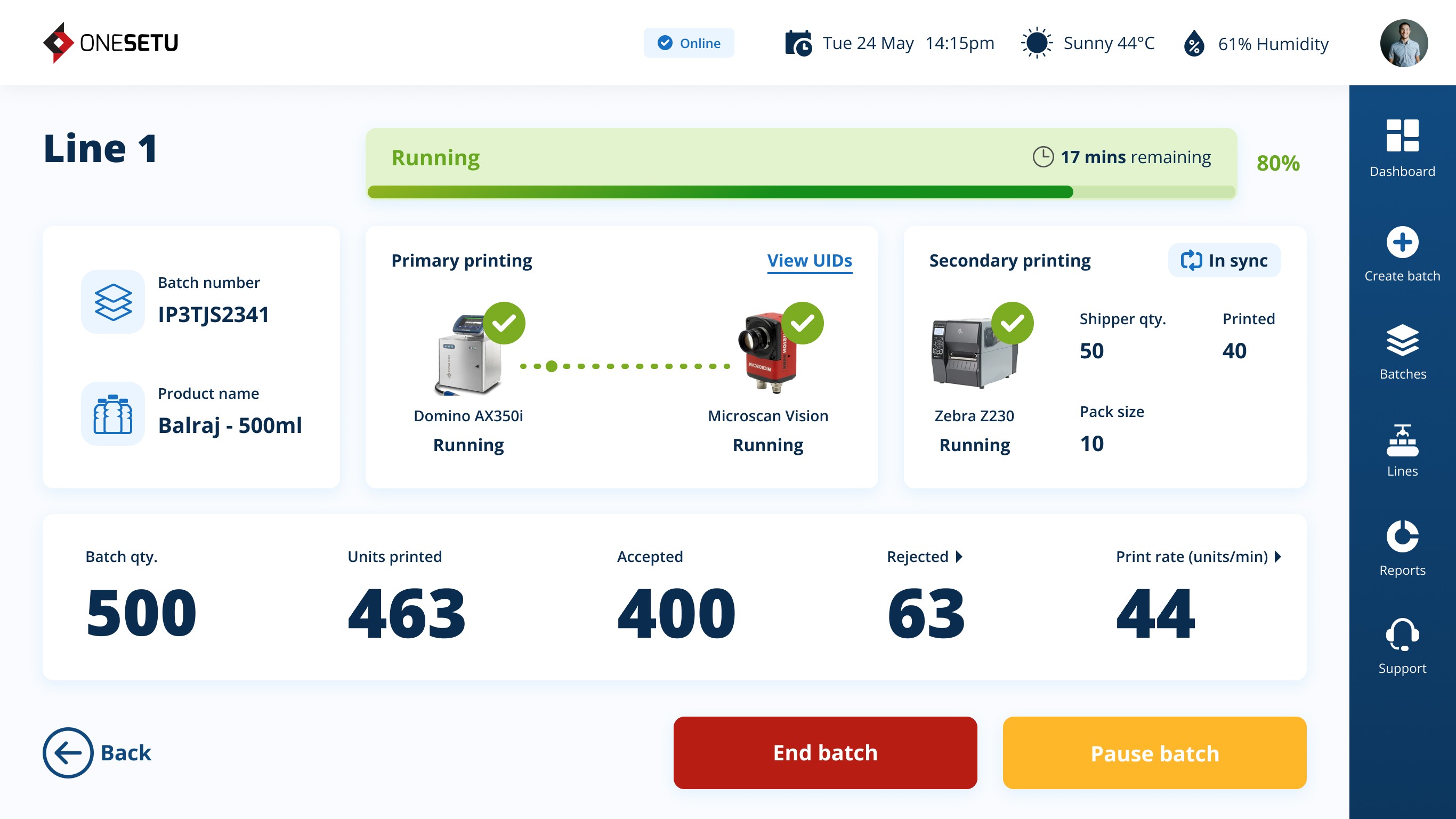Click the Online status badge
Screen dimensions: 1456x819
[x=689, y=43]
